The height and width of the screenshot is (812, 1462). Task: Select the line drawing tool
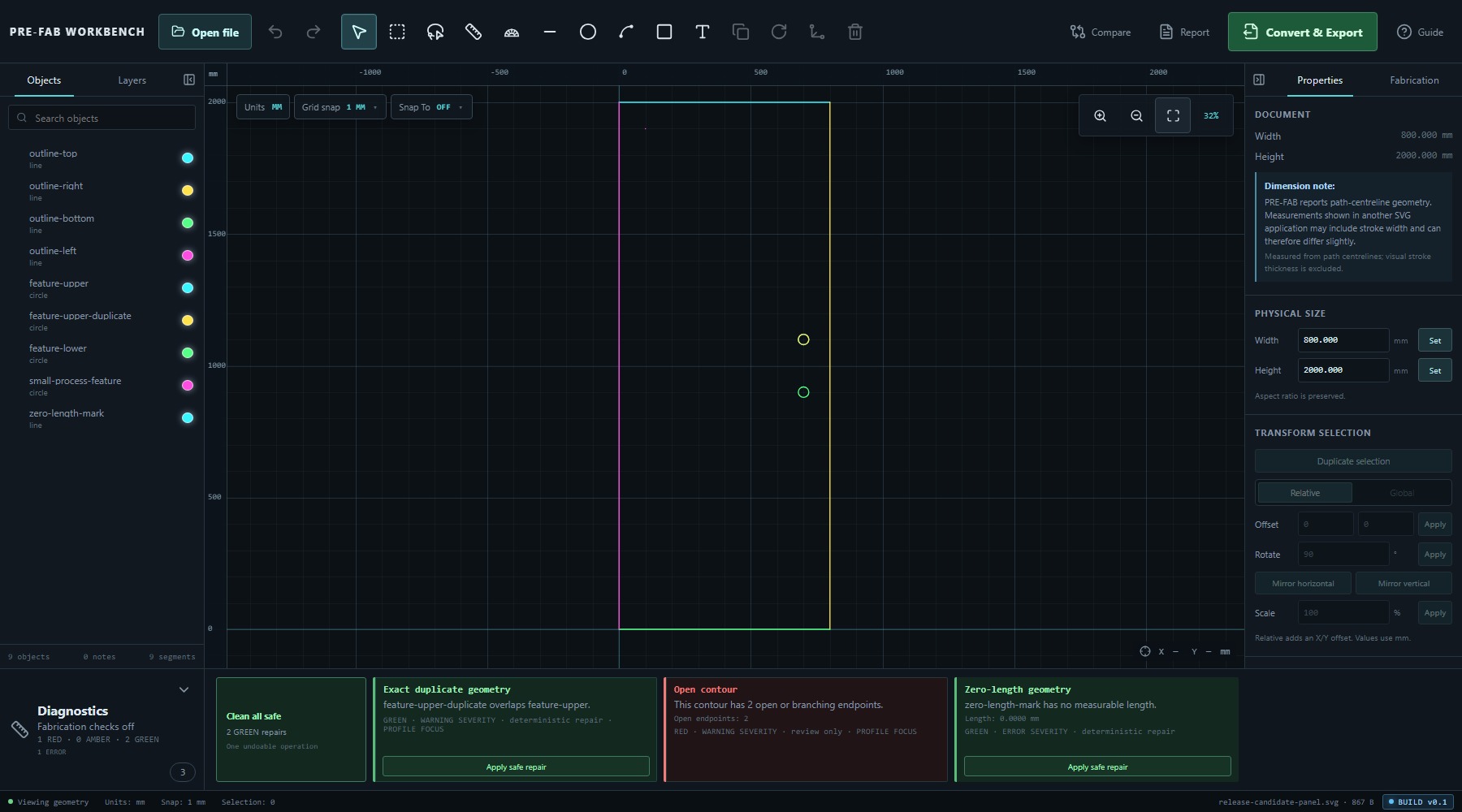(x=550, y=32)
